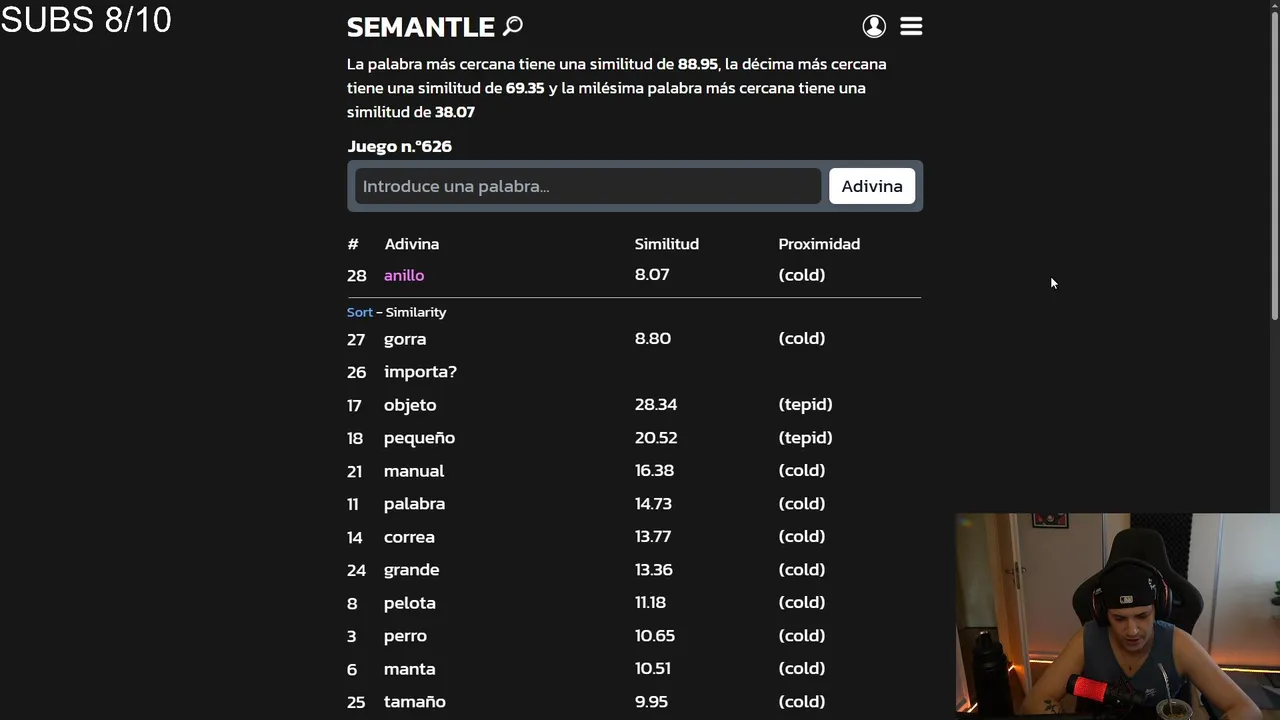Open the hamburger menu
Screen dimensions: 1280x720
(911, 27)
